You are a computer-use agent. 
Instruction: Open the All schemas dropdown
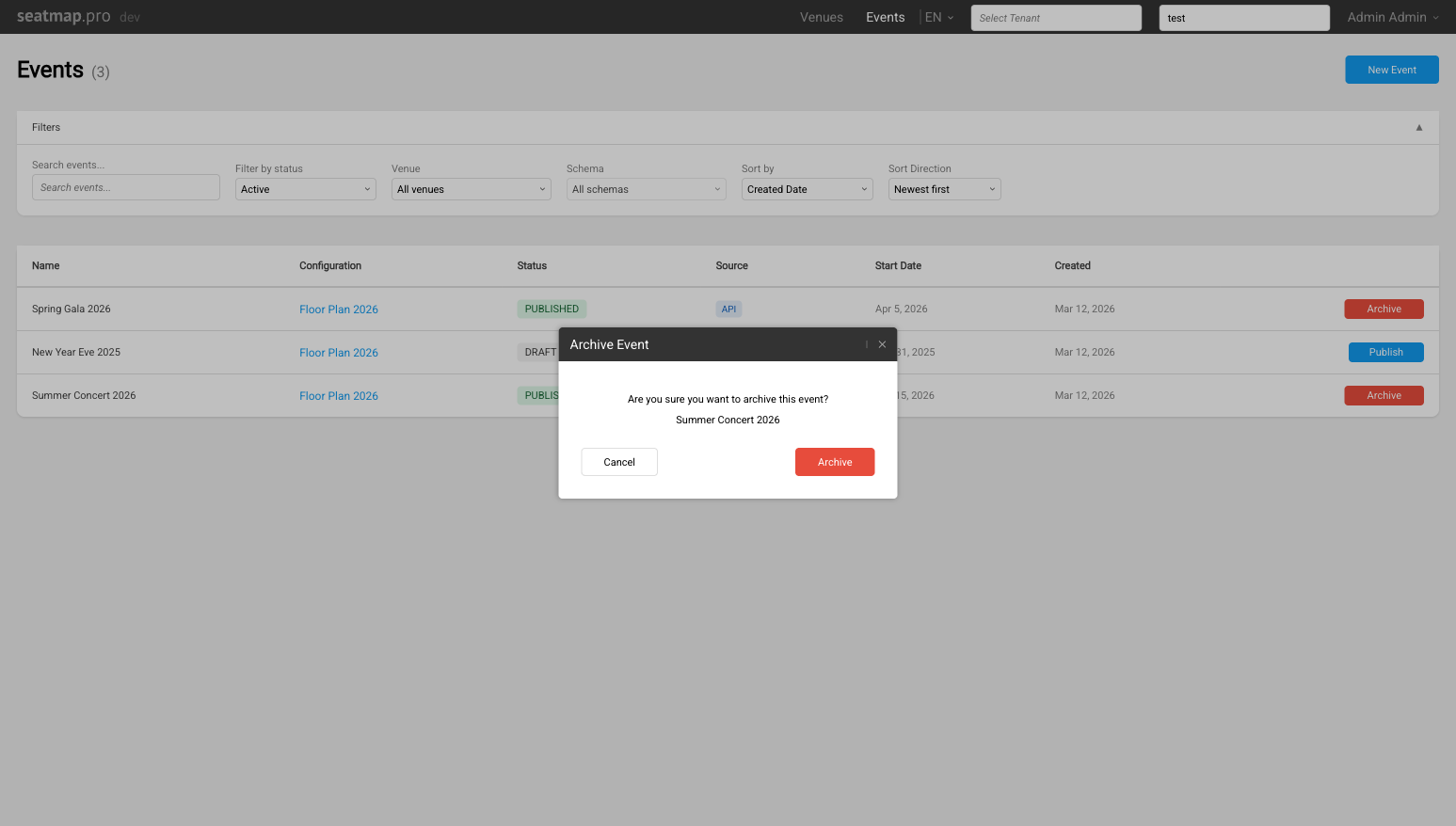pyautogui.click(x=646, y=188)
